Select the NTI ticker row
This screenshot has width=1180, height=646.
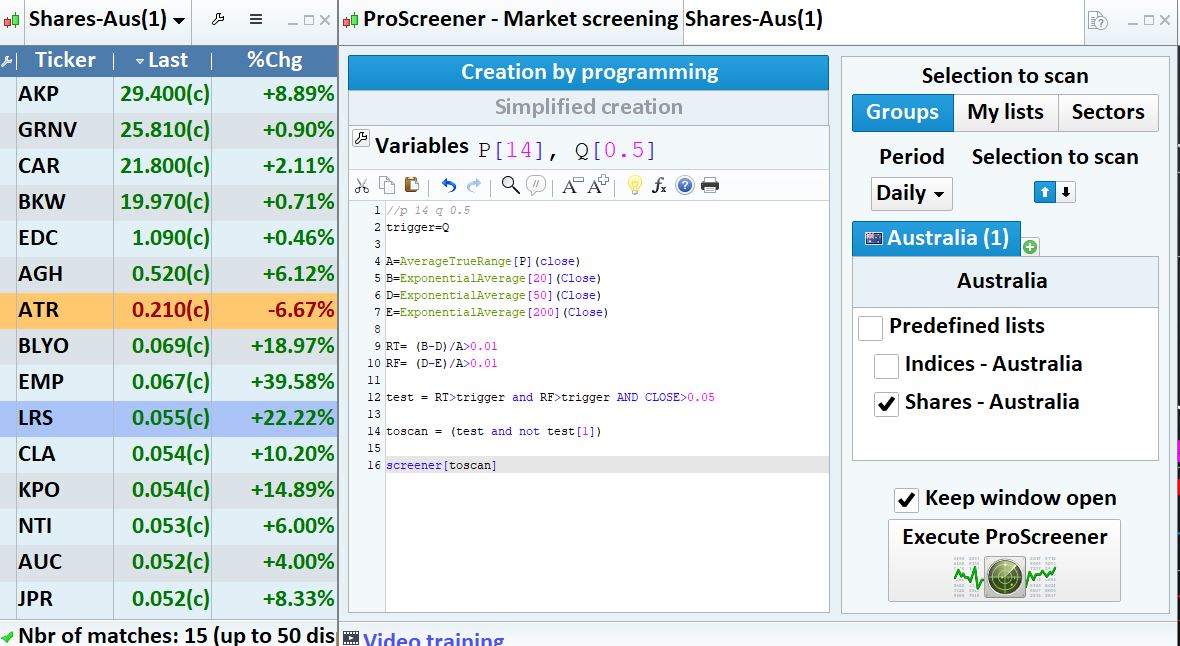click(169, 526)
